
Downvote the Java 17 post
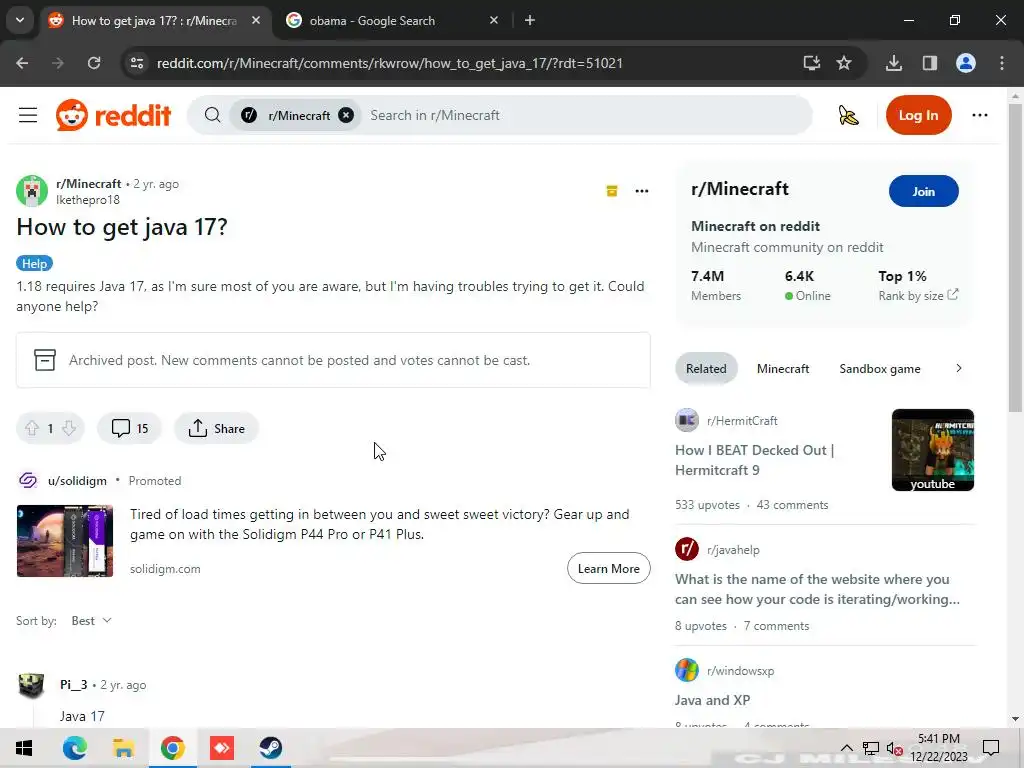point(69,428)
